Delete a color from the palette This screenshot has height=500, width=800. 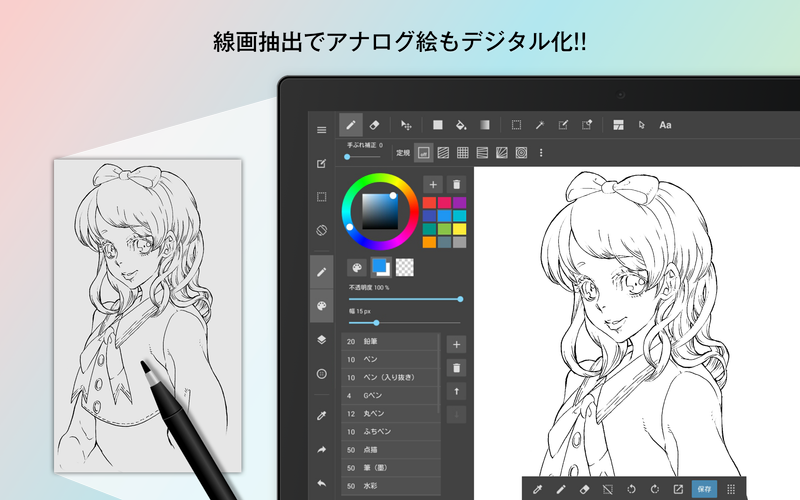(457, 185)
